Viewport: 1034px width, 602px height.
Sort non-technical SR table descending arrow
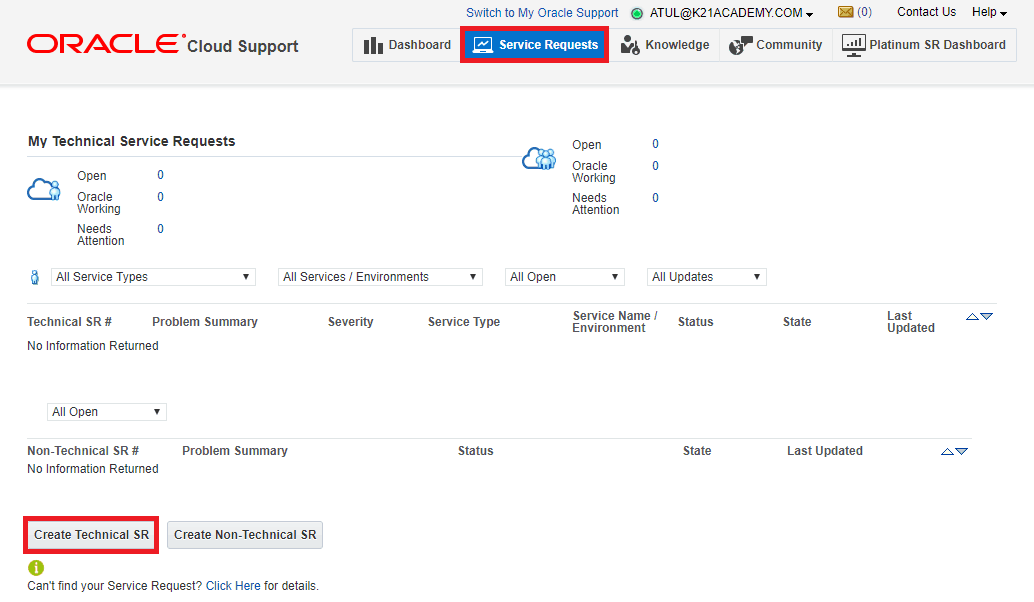click(x=962, y=451)
